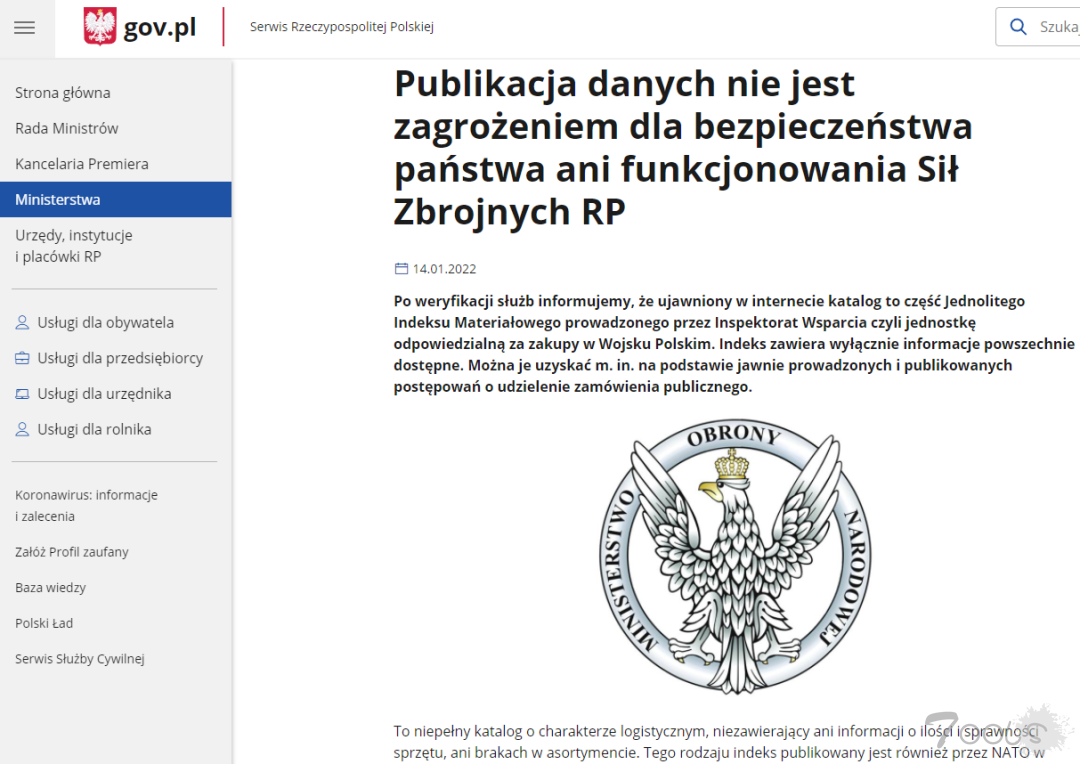Click the person icon beside Usługi dla rolnika
The height and width of the screenshot is (764, 1080).
pyautogui.click(x=22, y=429)
